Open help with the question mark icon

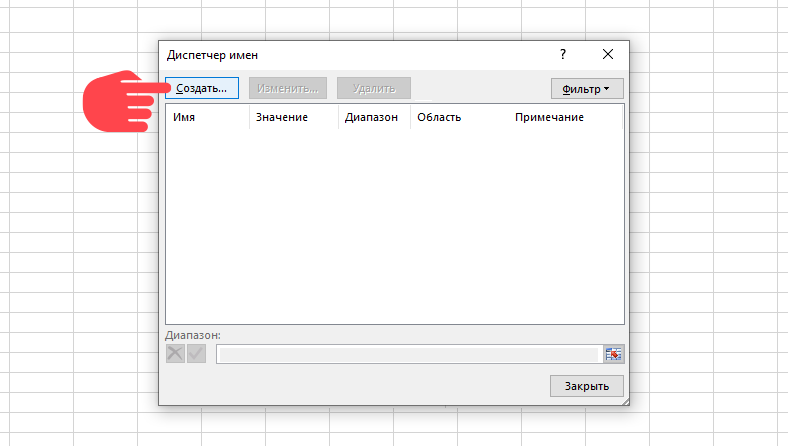[563, 54]
